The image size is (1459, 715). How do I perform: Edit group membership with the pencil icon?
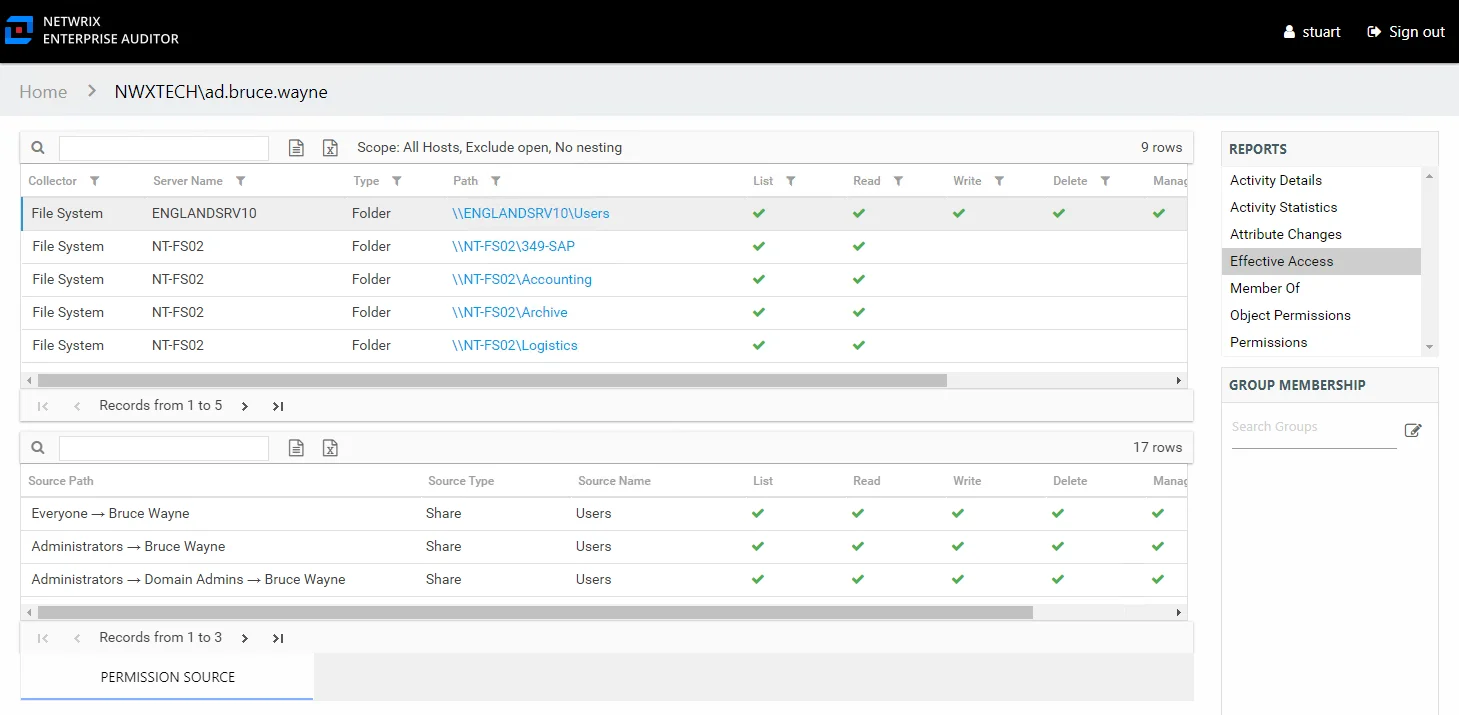click(x=1413, y=430)
